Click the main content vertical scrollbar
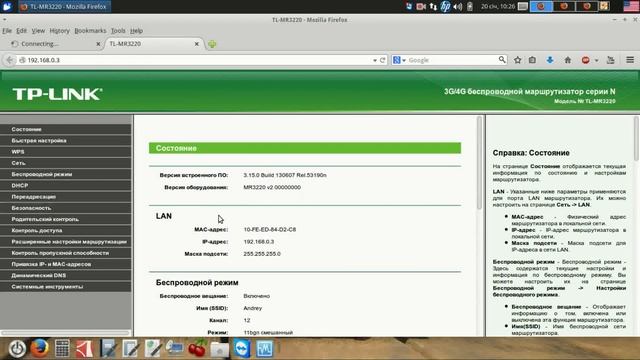The width and height of the screenshot is (640, 360). point(479,163)
